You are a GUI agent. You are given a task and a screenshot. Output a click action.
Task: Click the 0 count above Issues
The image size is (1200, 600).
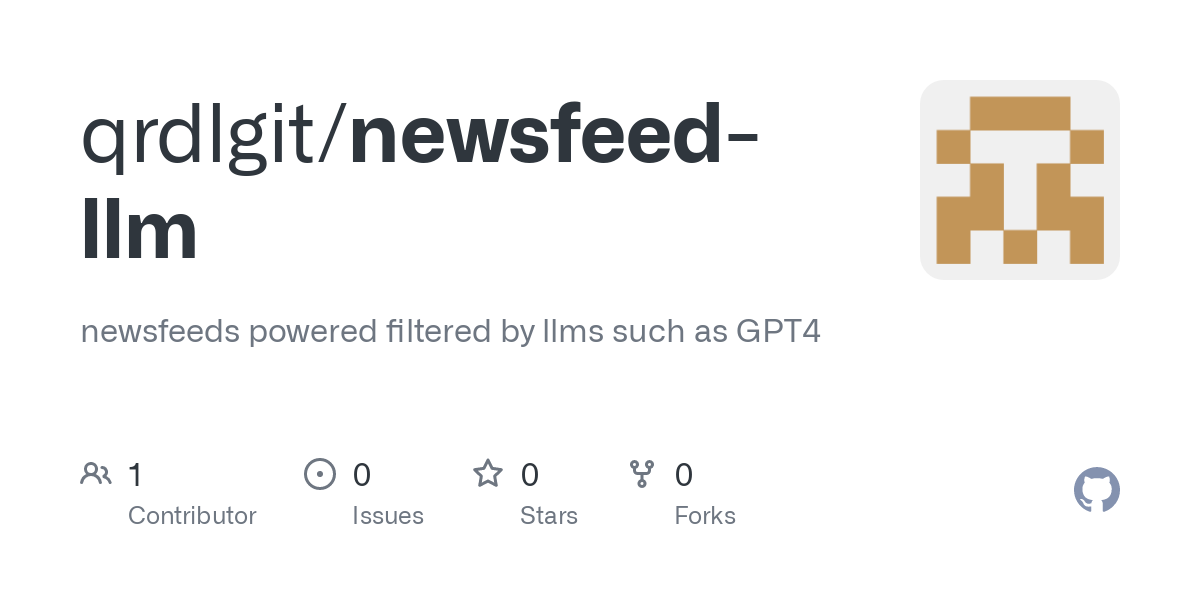362,475
